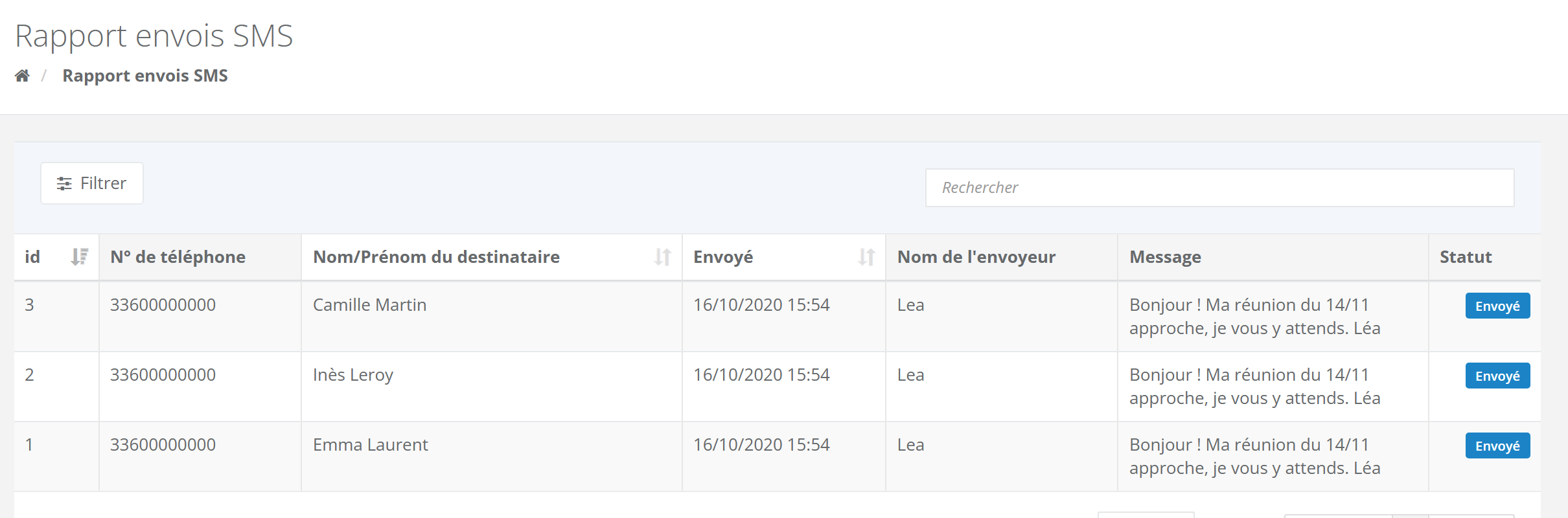This screenshot has width=1568, height=518.
Task: Click Envoyé status badge for Emma Laurent
Action: pyautogui.click(x=1497, y=445)
